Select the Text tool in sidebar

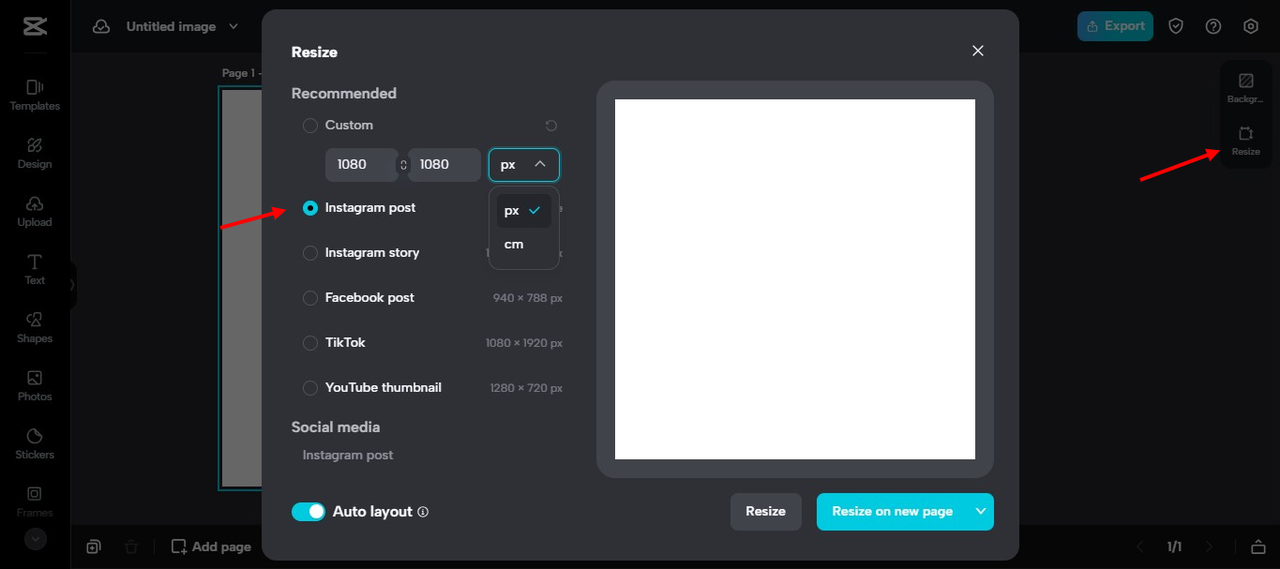click(35, 269)
